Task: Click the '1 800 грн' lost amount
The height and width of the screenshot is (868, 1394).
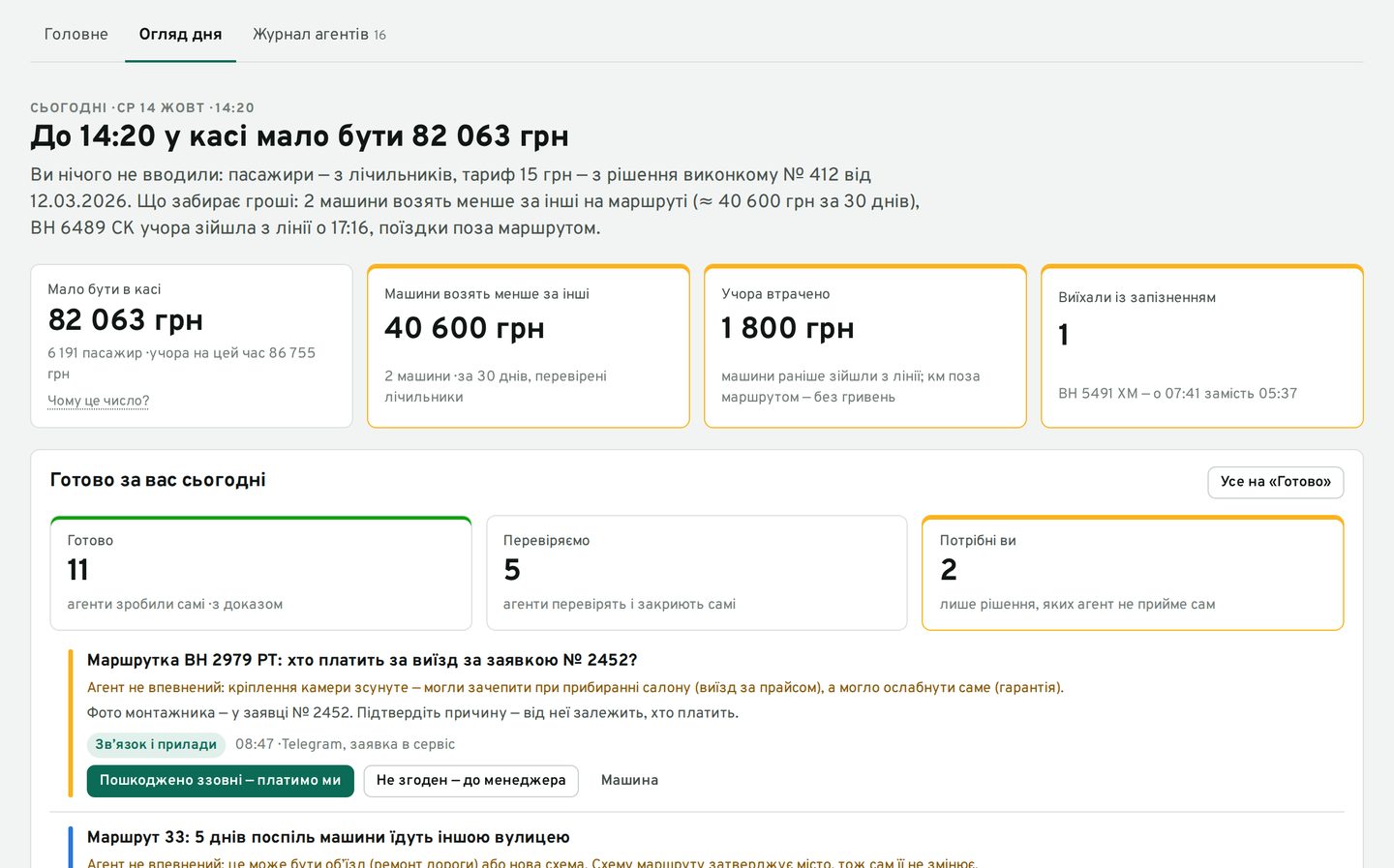Action: pos(788,328)
